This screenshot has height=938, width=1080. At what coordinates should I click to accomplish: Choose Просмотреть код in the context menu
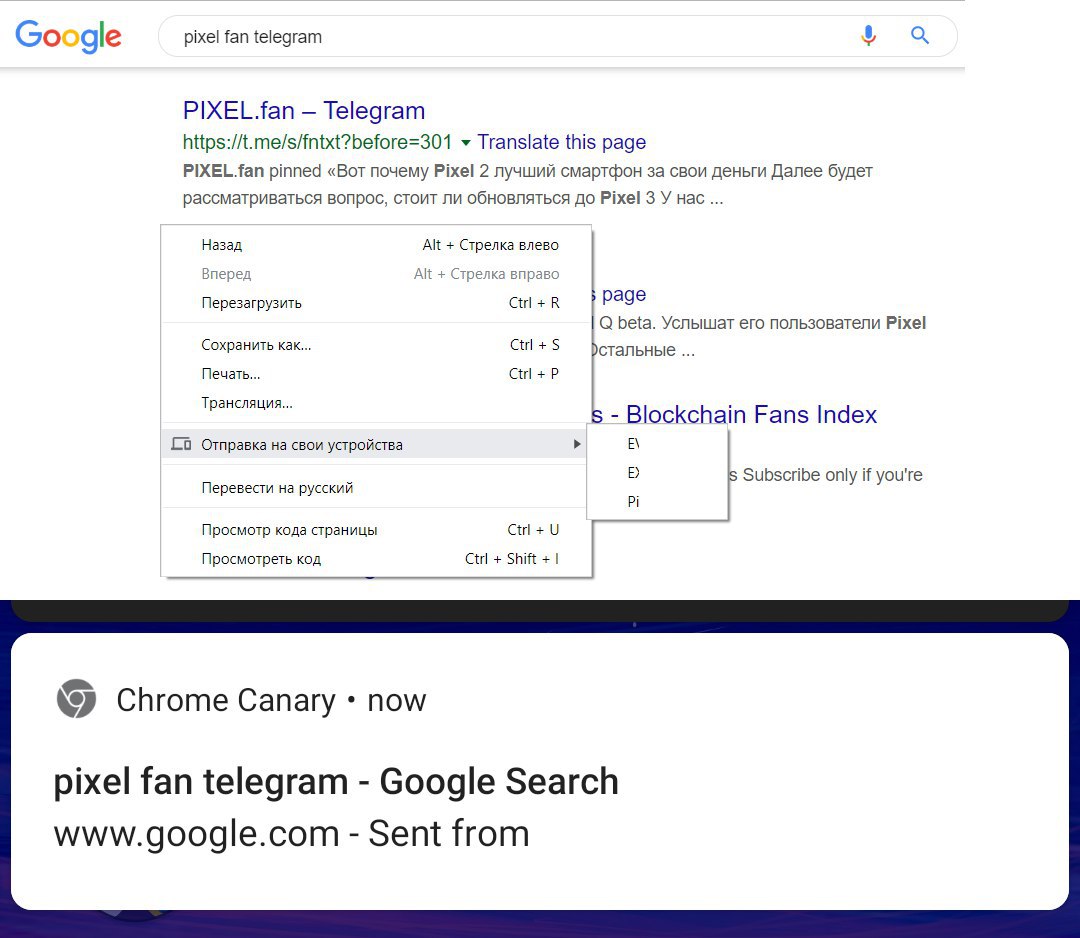(x=377, y=559)
